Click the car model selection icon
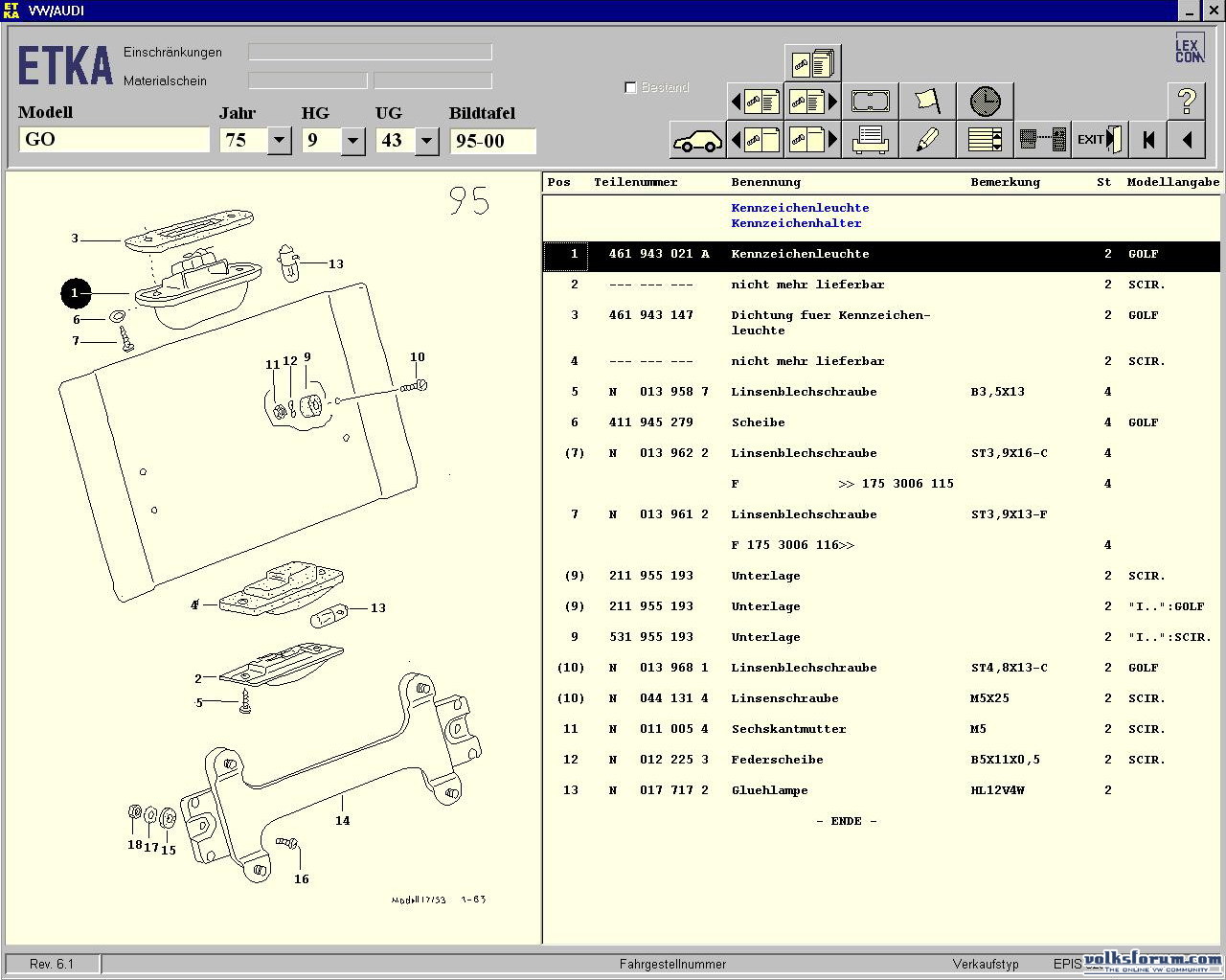Screen dimensions: 1226x980 697,140
